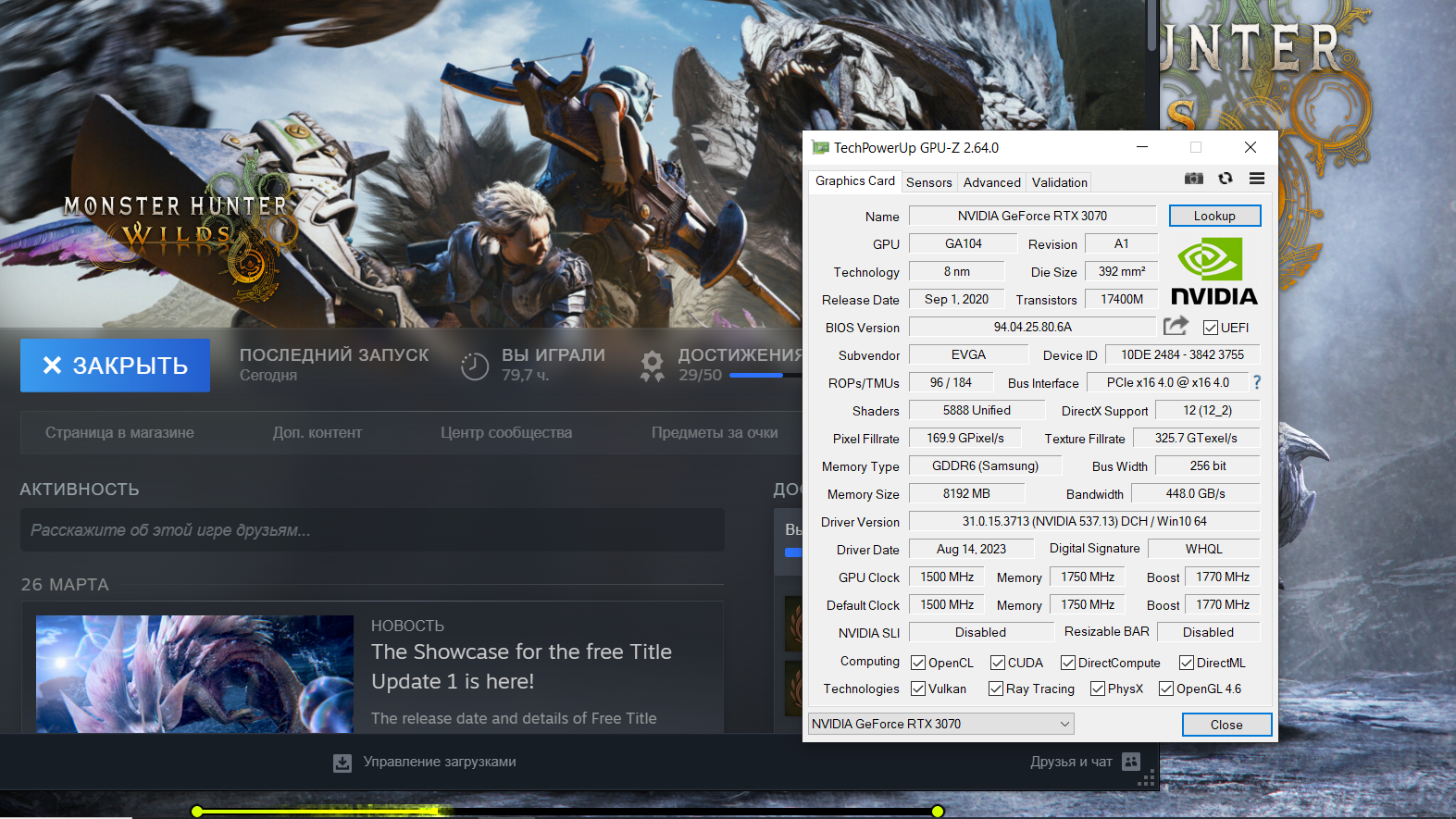This screenshot has width=1456, height=819.
Task: Switch to the Graphics Card tab
Action: click(854, 181)
